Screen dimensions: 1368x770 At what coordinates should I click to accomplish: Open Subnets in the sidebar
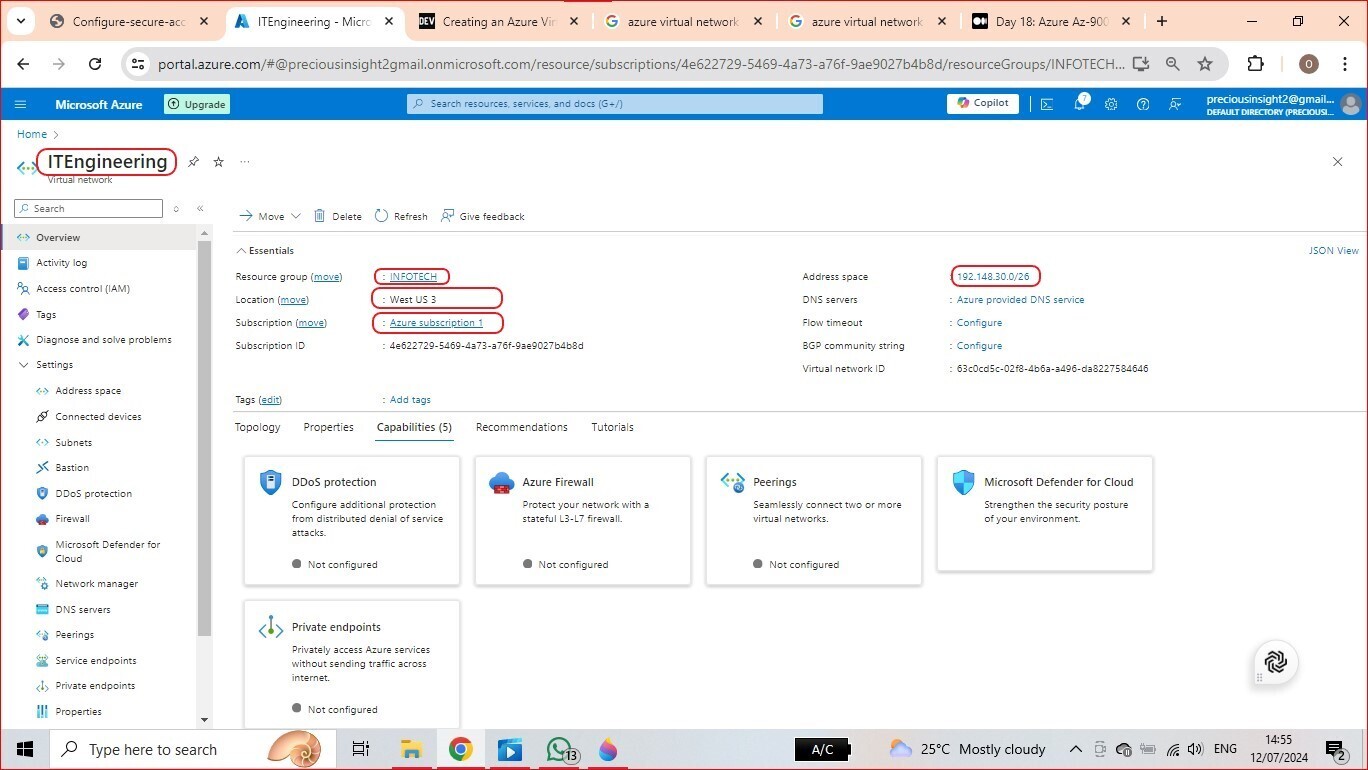[74, 443]
